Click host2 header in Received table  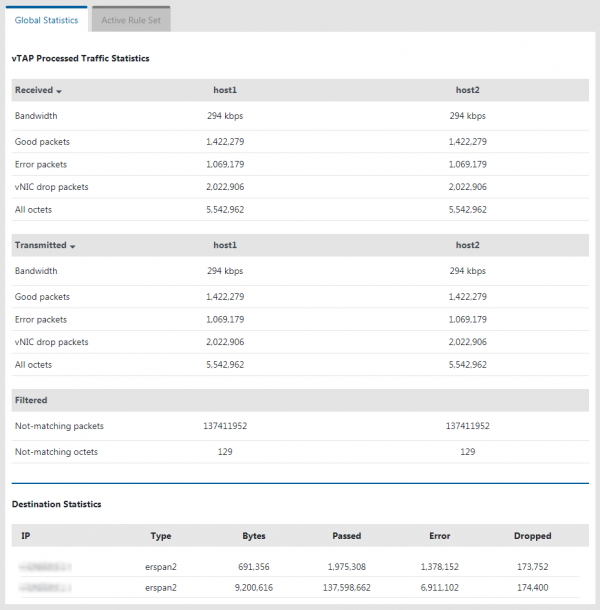(467, 90)
